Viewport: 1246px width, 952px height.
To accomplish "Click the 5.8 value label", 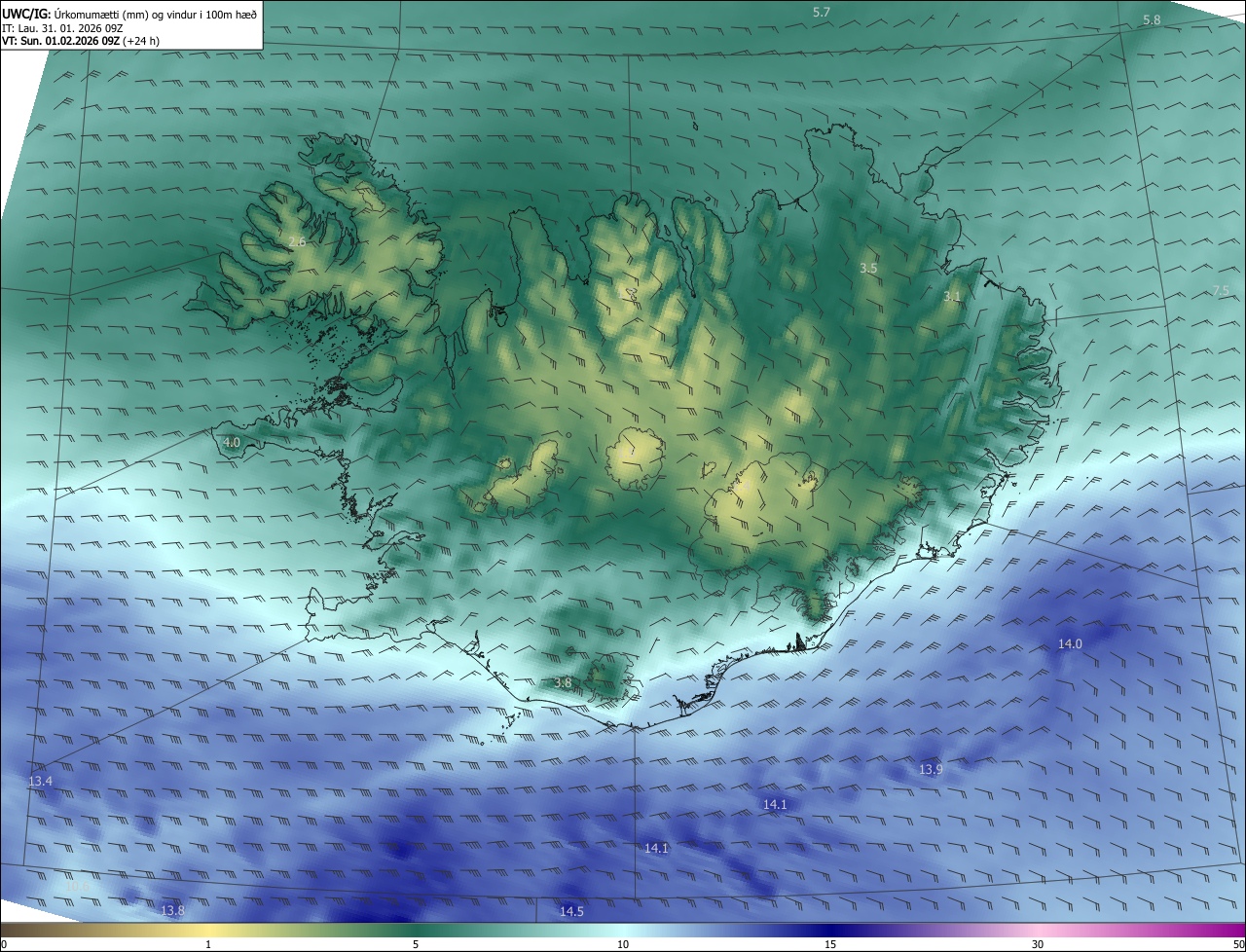I will 1152,19.
